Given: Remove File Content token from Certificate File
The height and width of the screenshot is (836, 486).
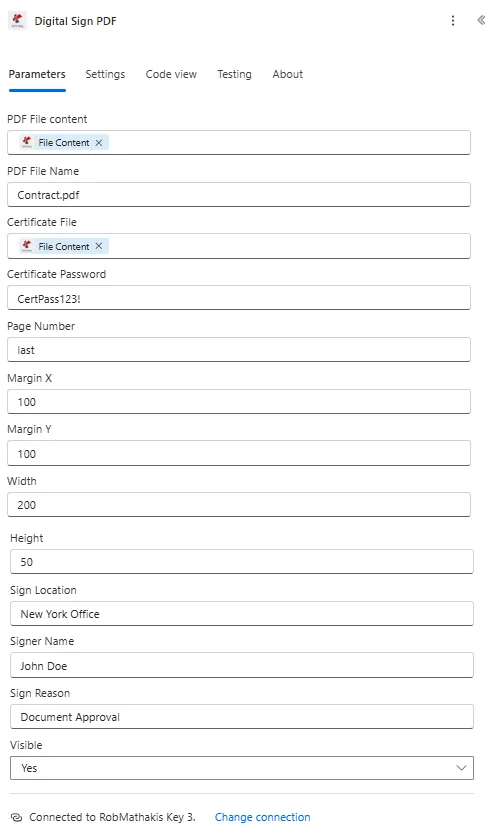Looking at the screenshot, I should pos(99,246).
